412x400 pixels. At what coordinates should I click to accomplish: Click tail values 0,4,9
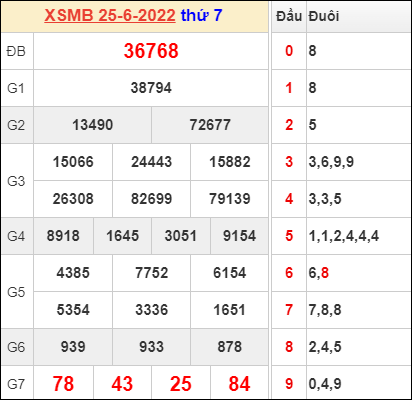click(325, 384)
